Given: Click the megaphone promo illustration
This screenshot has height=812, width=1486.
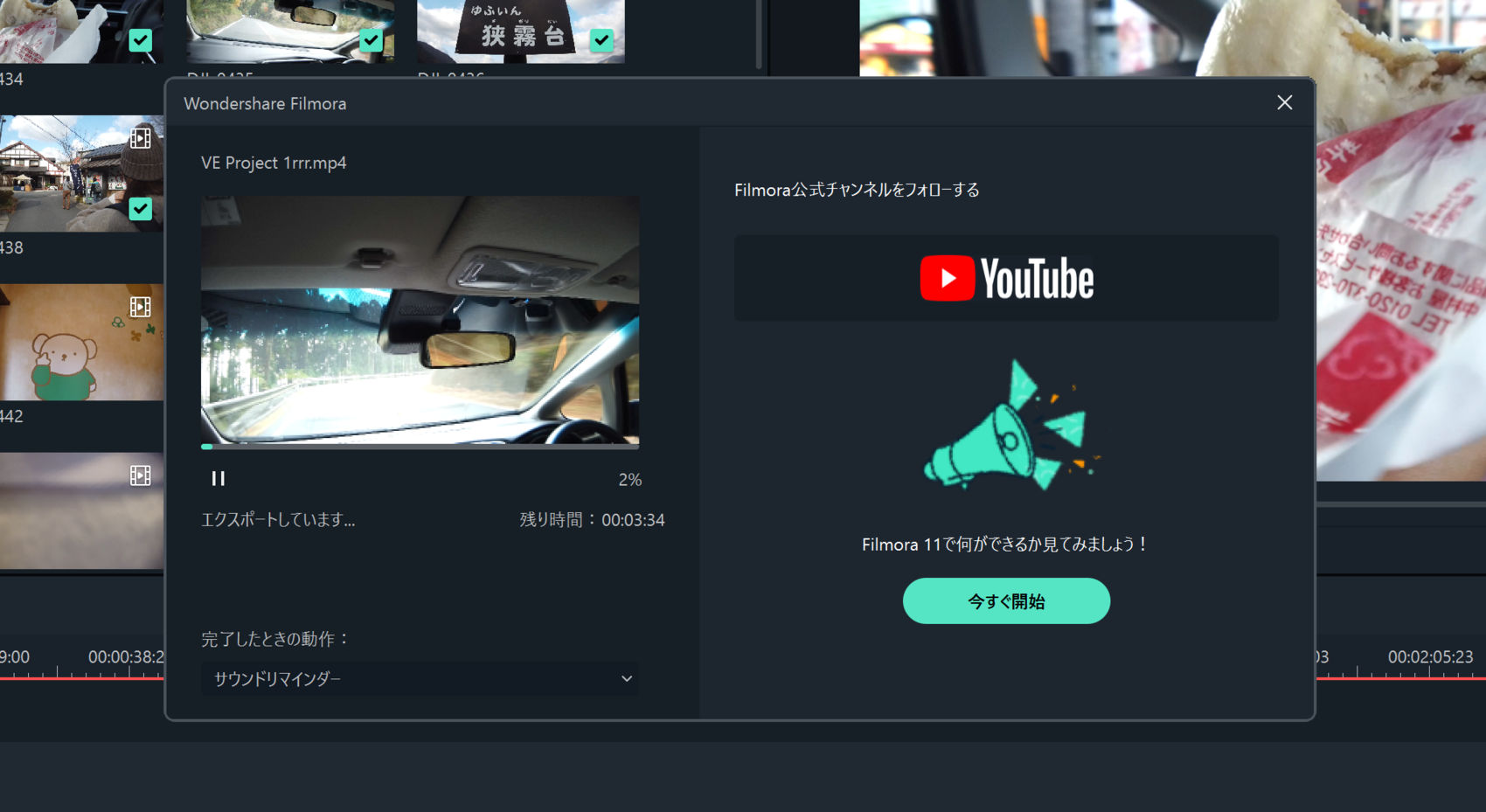Looking at the screenshot, I should click(1010, 426).
